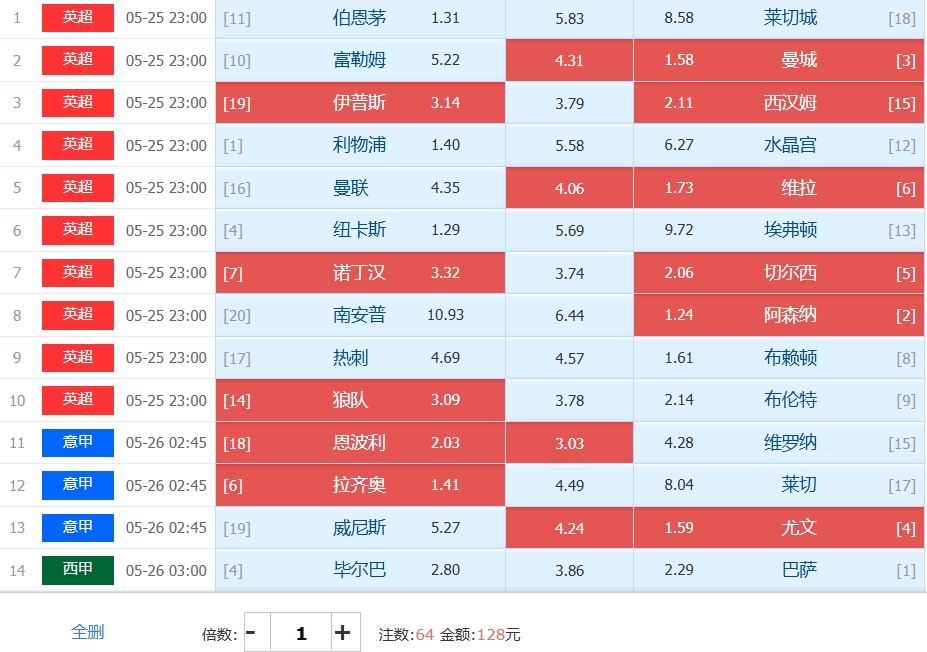The width and height of the screenshot is (927, 652).
Task: Deselect draw odds 4.31 in row 2
Action: [569, 60]
